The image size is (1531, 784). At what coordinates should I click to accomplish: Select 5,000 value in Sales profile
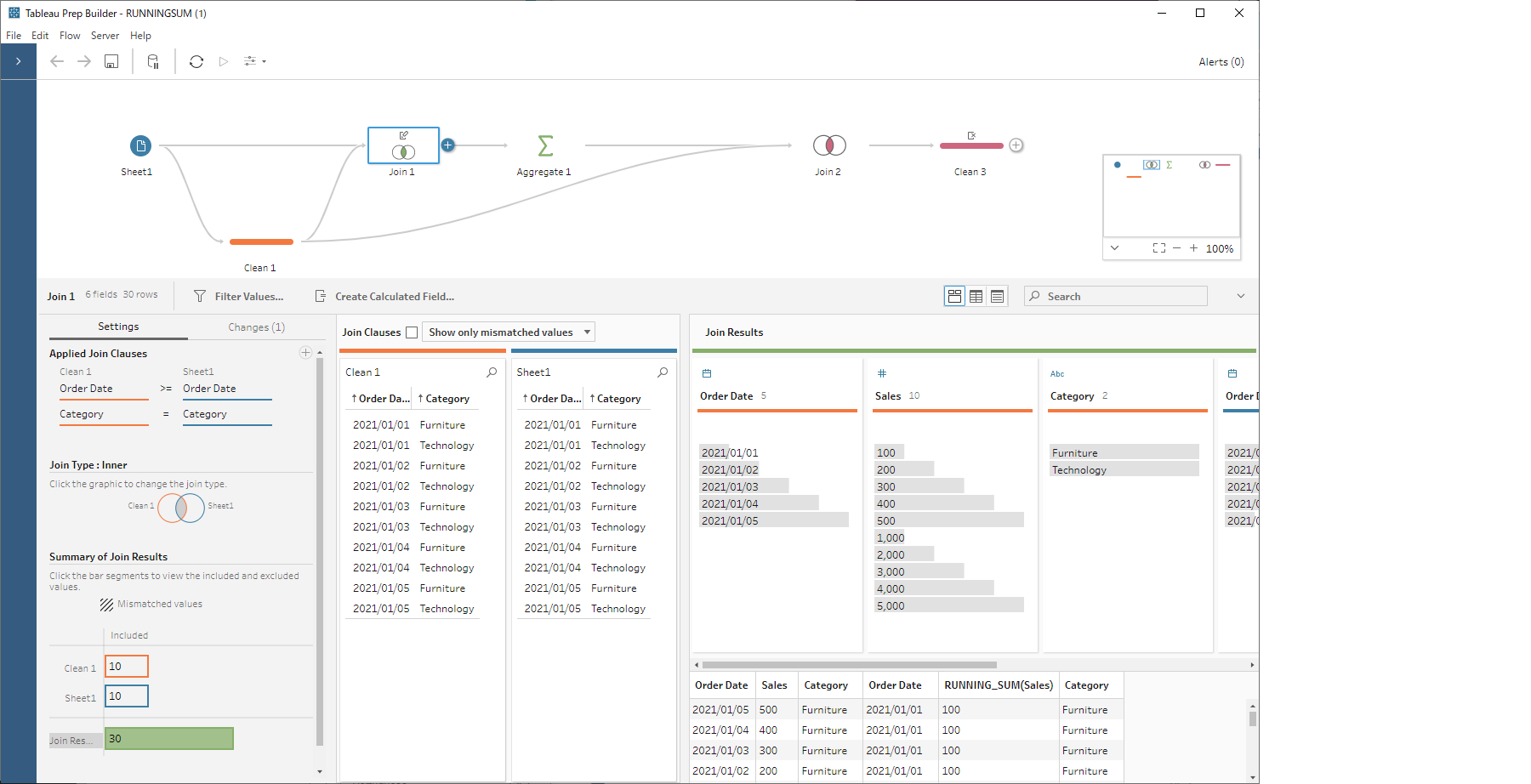coord(948,605)
